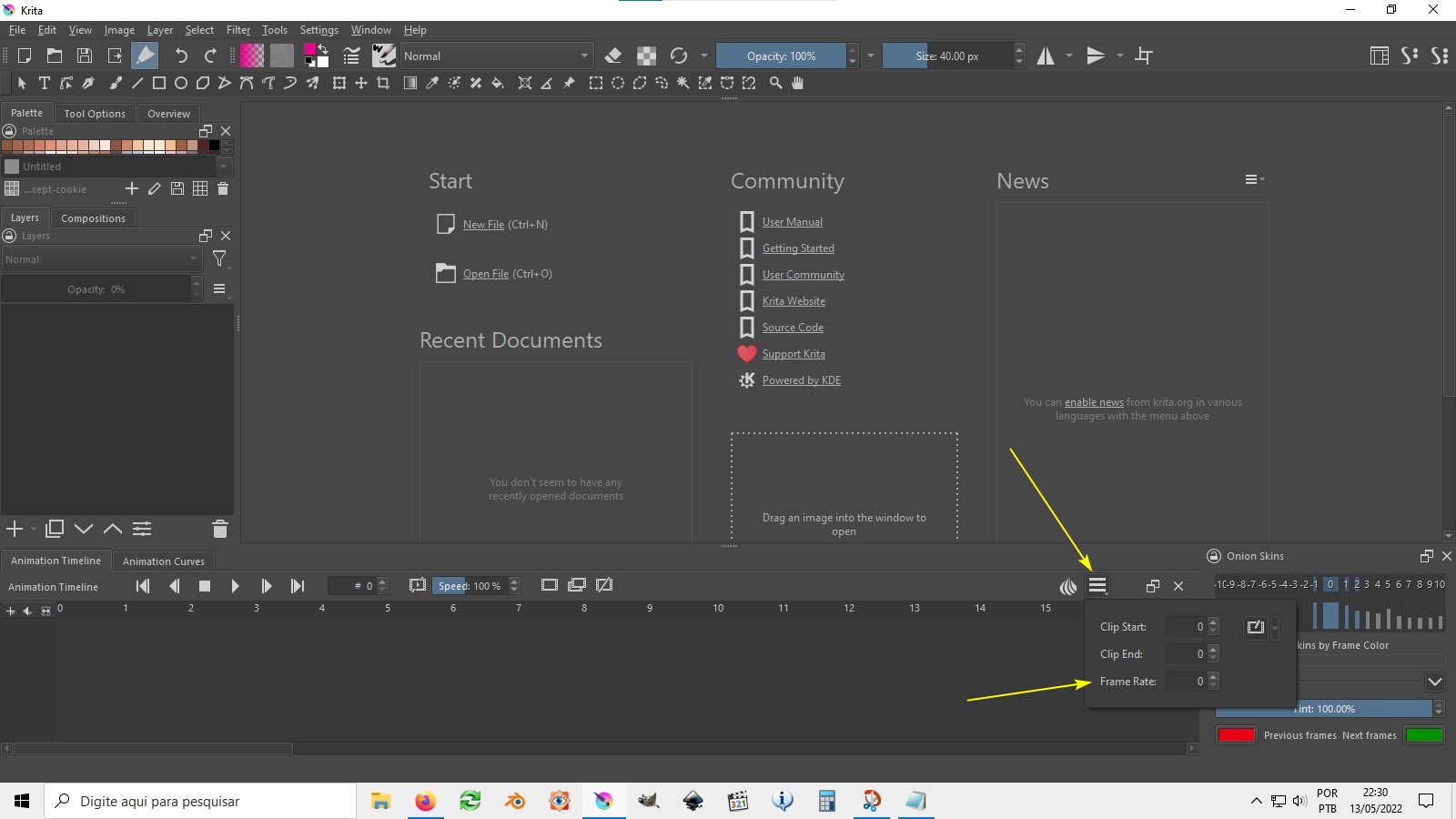Open the Settings menu
Screen dimensions: 1456x819
[x=319, y=30]
